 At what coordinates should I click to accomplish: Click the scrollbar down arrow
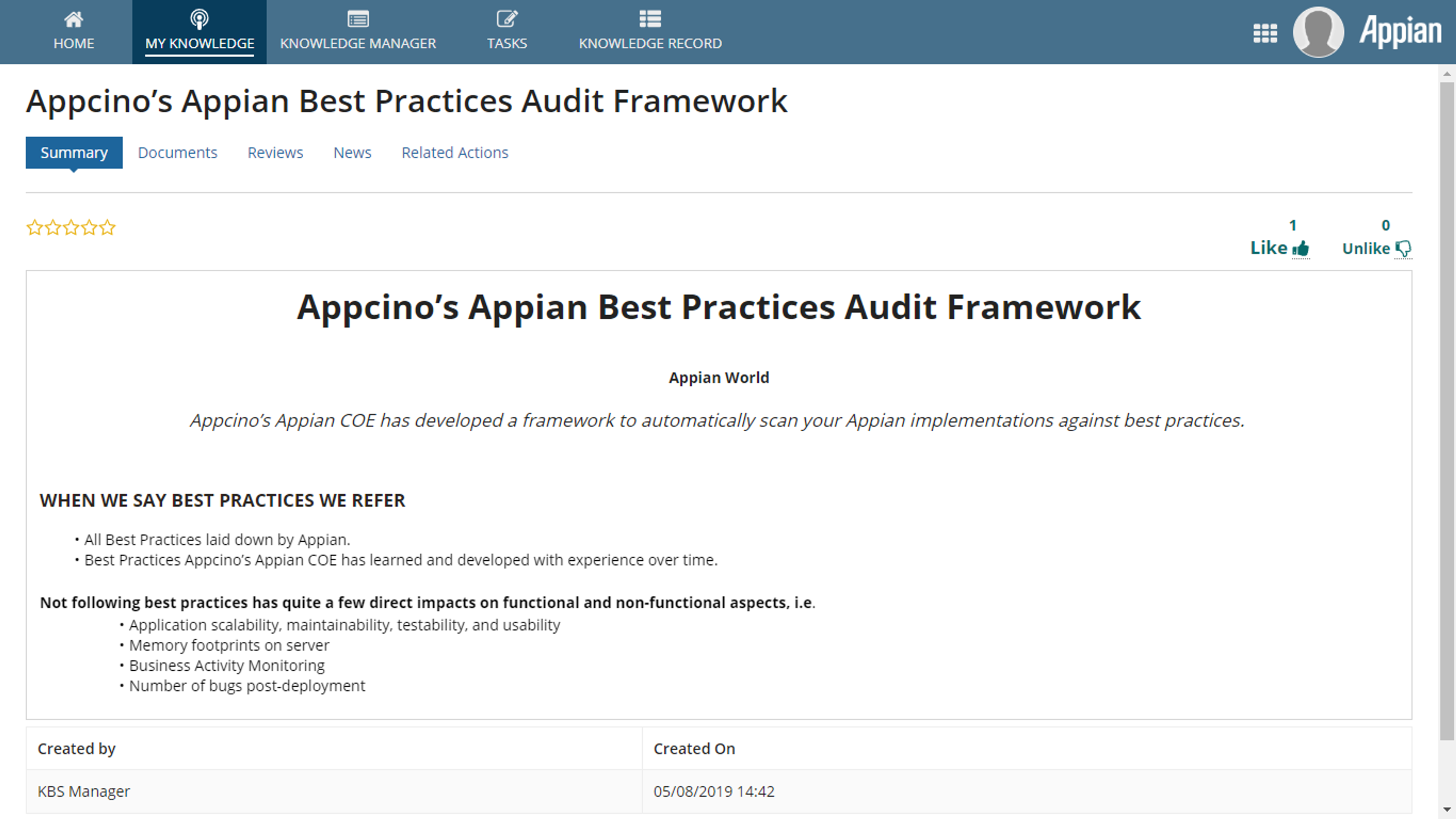tap(1447, 810)
